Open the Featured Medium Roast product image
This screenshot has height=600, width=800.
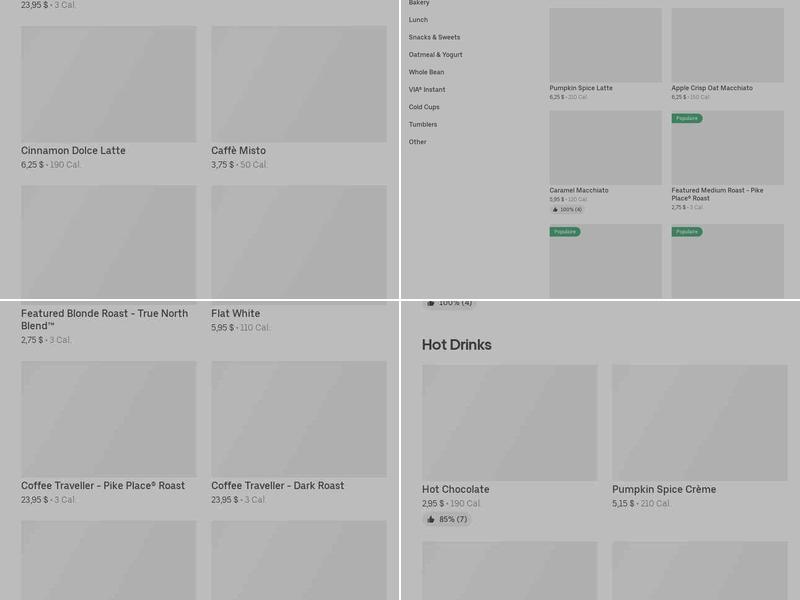point(728,148)
